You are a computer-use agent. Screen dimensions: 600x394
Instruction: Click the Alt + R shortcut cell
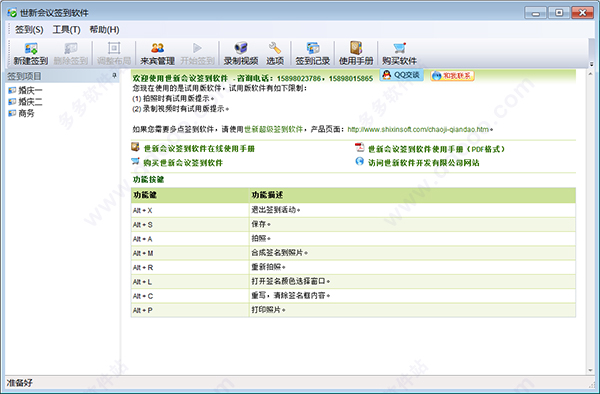(190, 267)
